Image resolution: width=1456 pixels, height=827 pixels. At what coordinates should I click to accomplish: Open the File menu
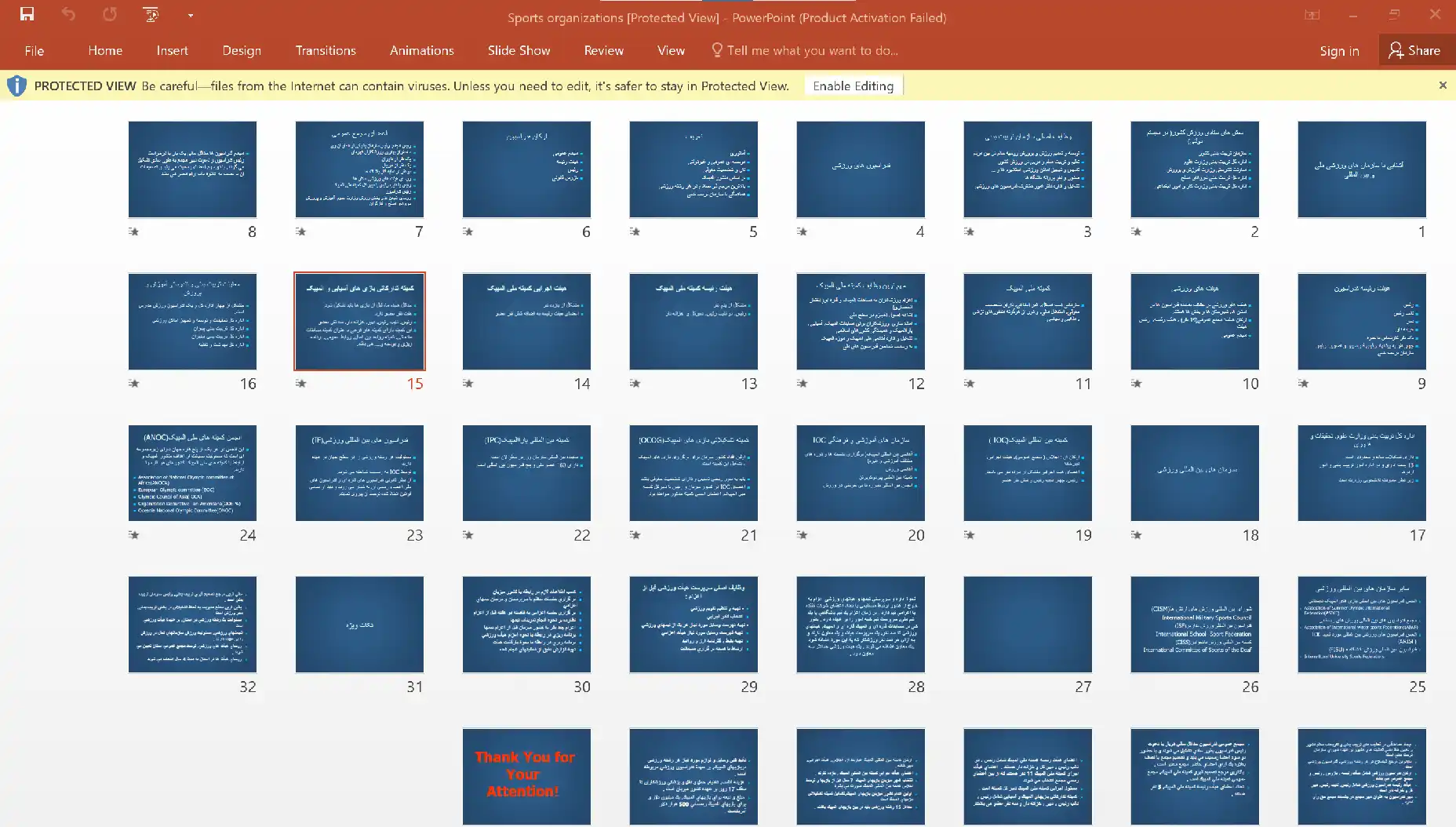[x=34, y=50]
